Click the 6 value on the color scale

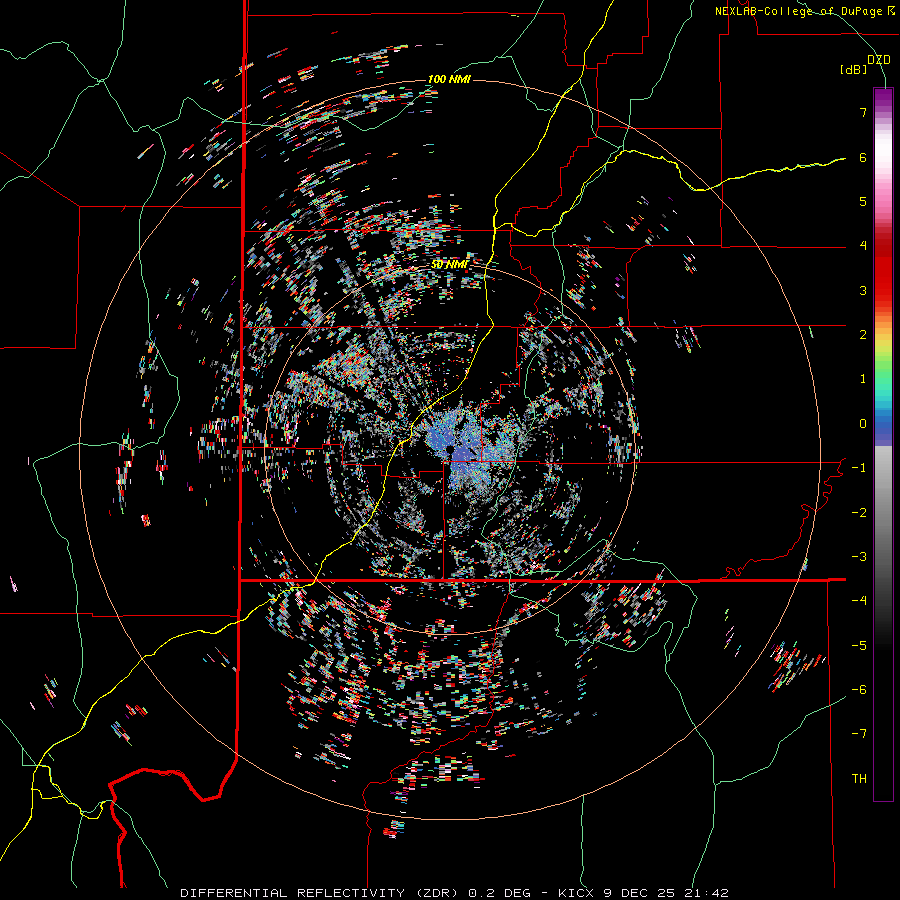863,157
